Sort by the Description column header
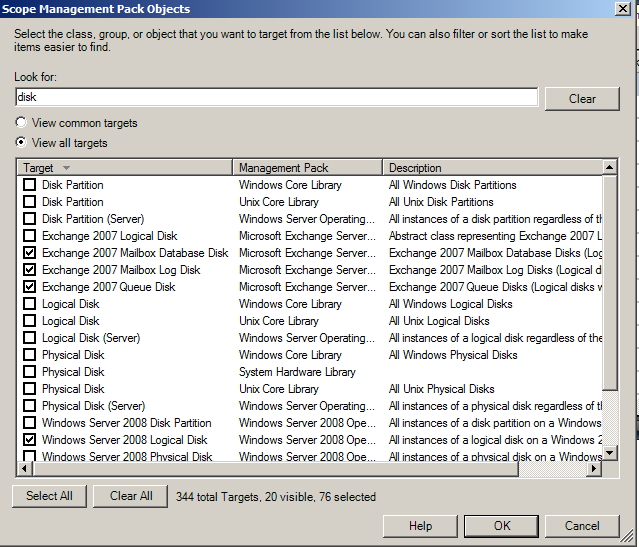The image size is (639, 547). pos(492,168)
